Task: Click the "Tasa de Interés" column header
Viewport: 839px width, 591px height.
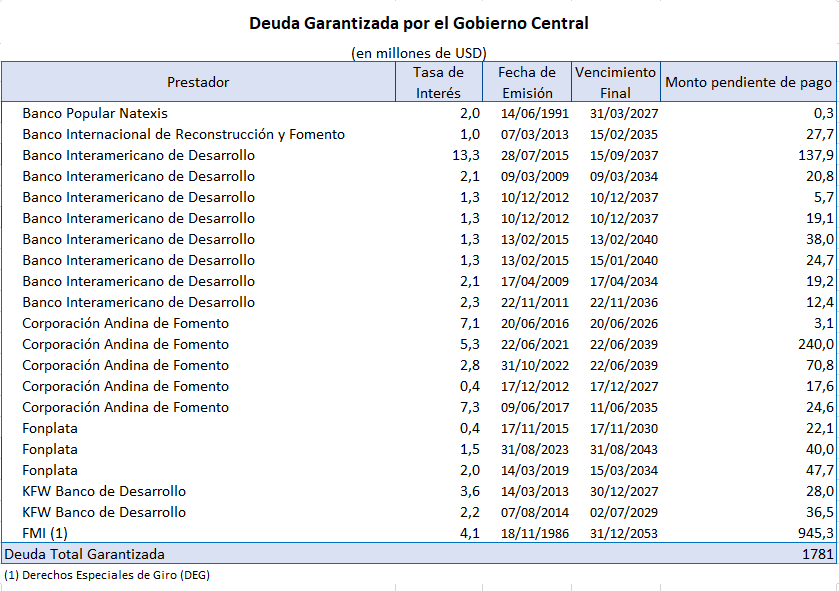Action: pos(439,82)
